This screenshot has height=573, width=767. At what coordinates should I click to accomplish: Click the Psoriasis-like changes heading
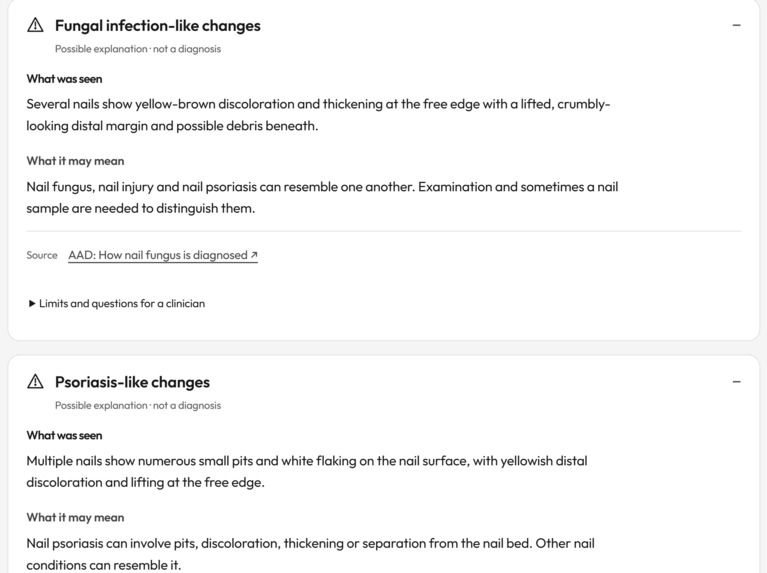pos(132,382)
